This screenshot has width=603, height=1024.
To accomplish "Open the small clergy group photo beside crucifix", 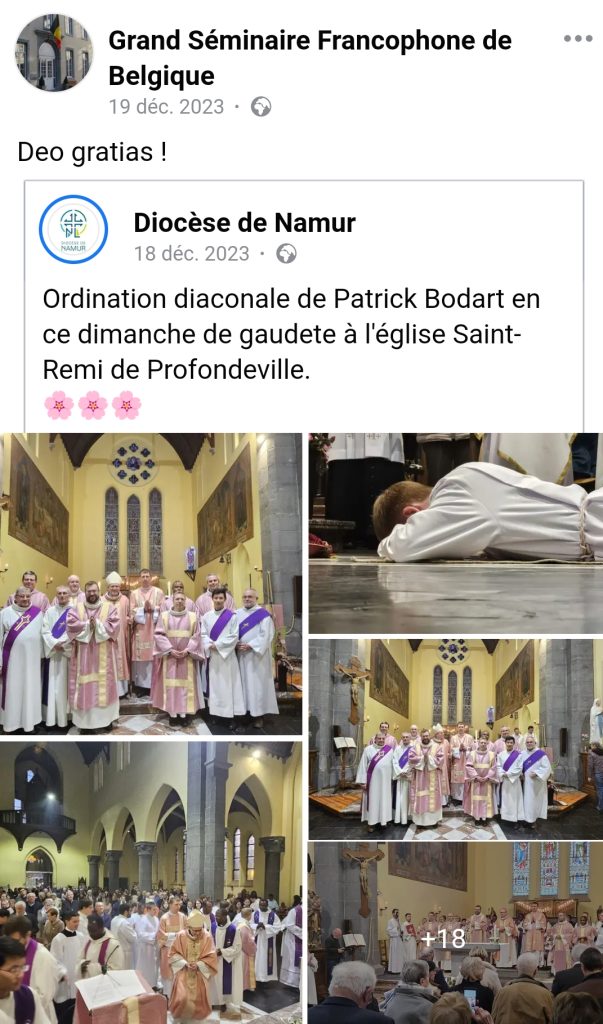I will [456, 739].
